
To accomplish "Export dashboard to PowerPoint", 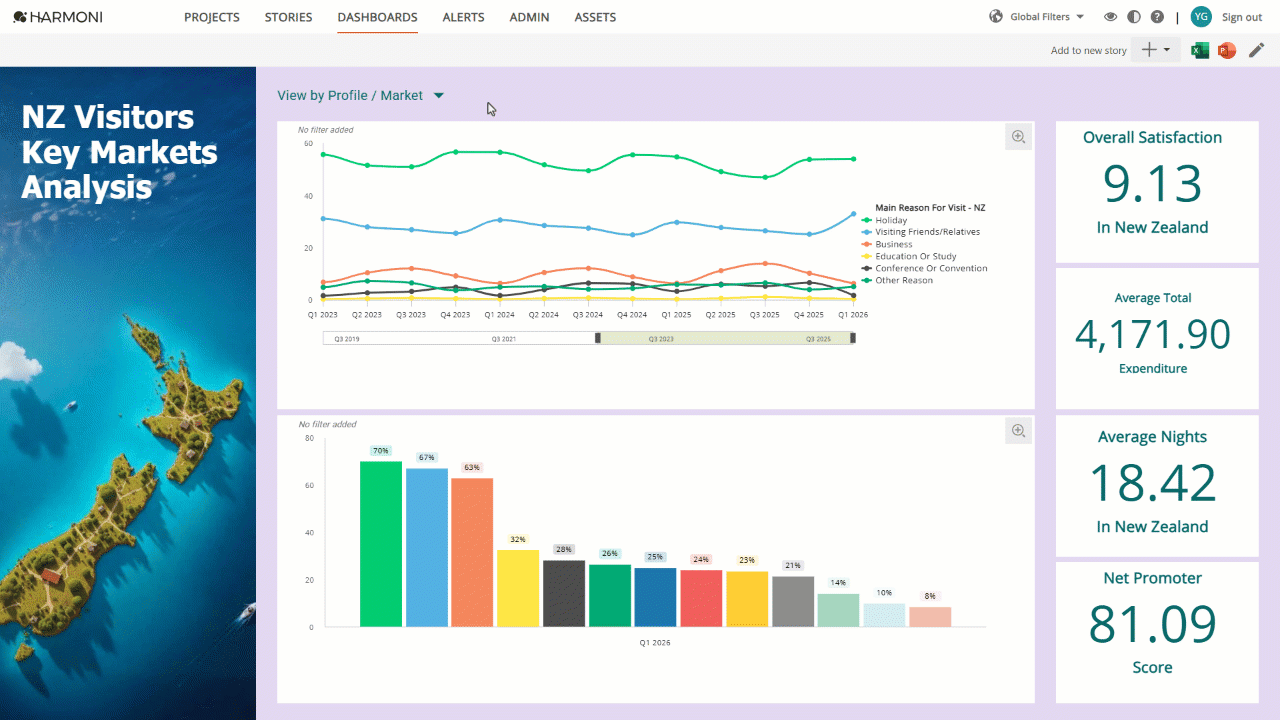I will click(x=1227, y=50).
